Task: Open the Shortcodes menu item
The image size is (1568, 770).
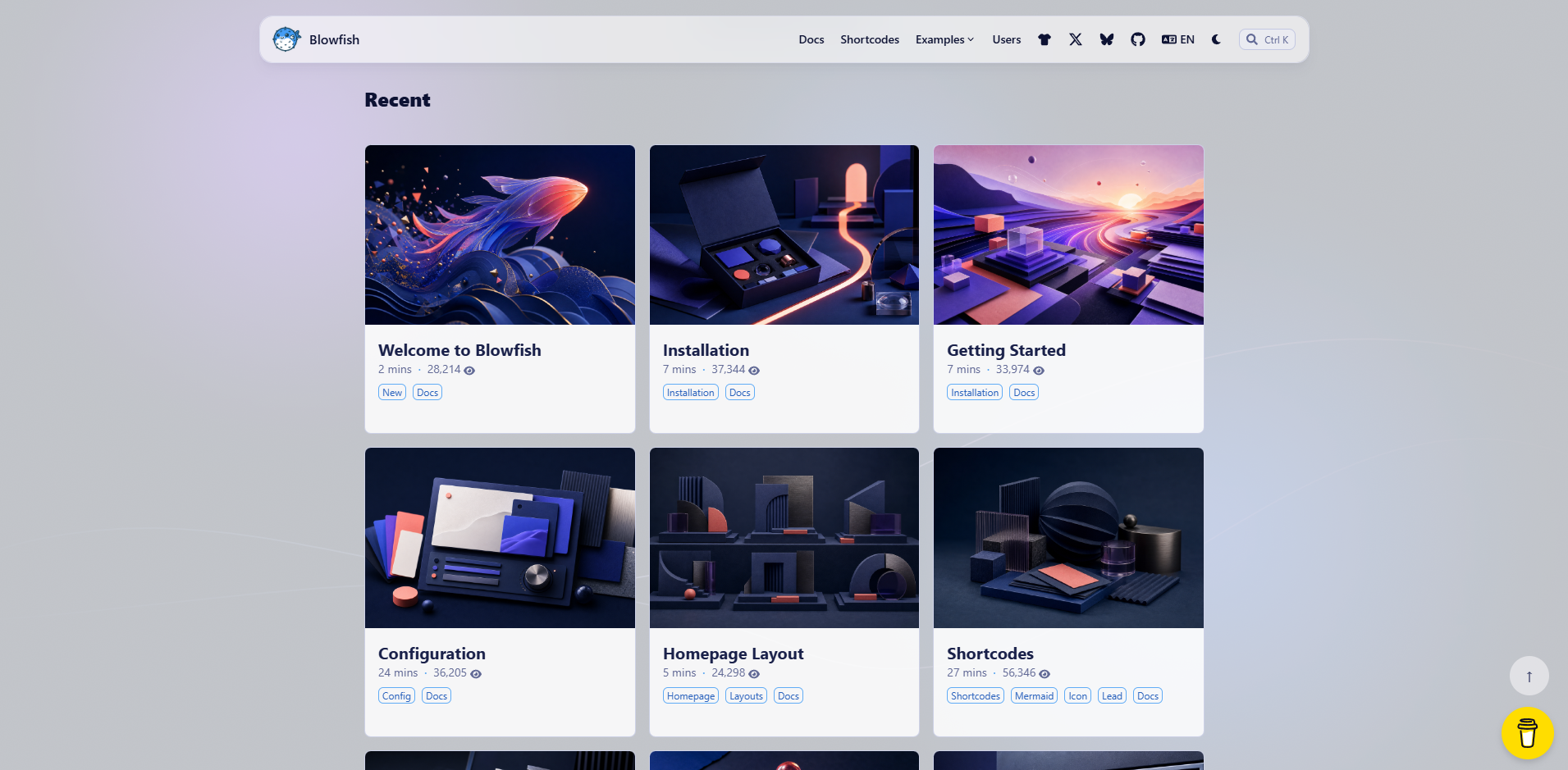Action: 870,39
